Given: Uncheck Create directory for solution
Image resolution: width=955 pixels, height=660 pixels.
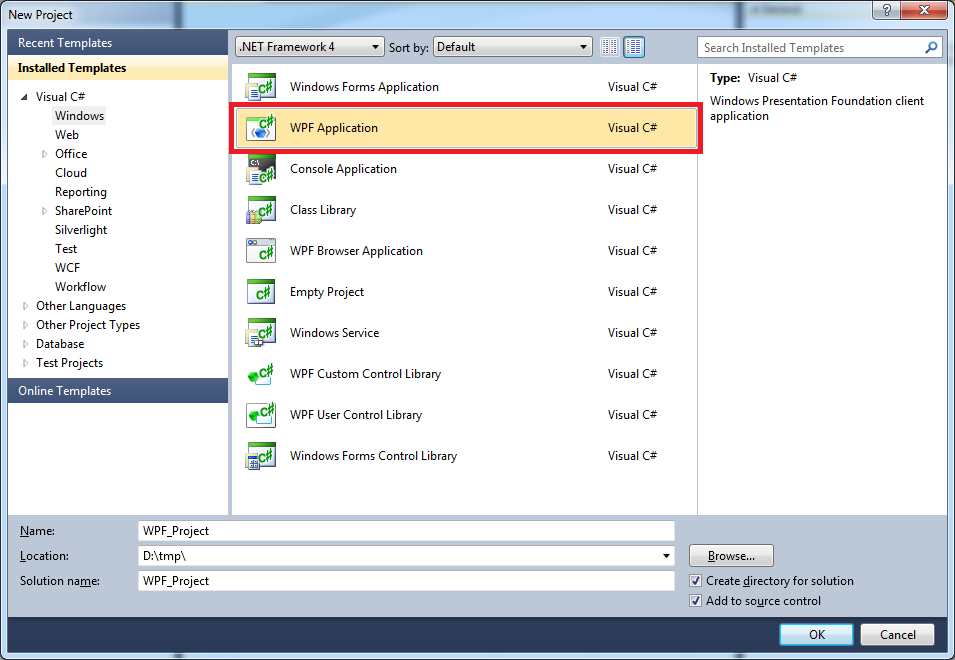Looking at the screenshot, I should [x=695, y=581].
